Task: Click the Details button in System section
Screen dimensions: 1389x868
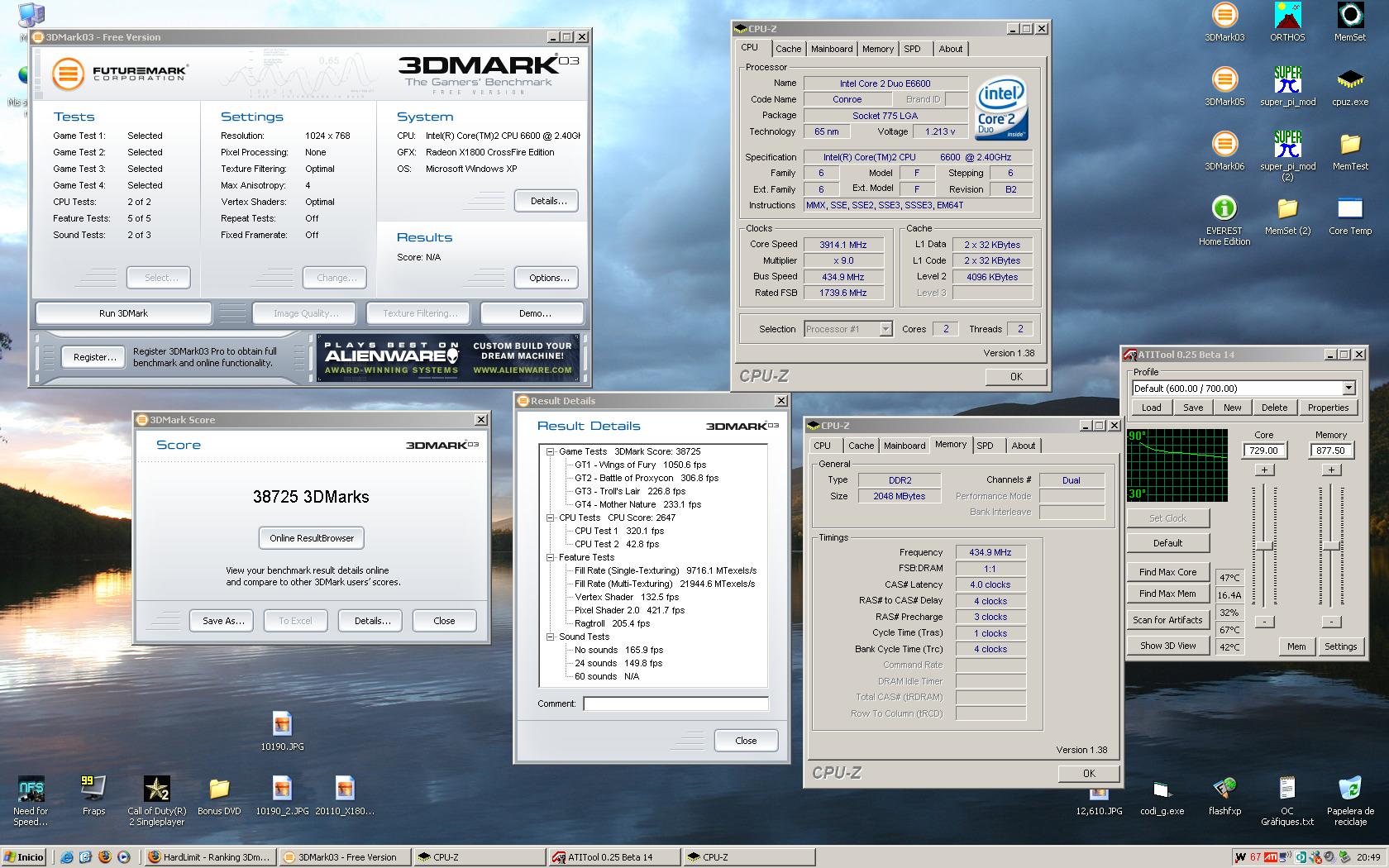Action: coord(548,201)
